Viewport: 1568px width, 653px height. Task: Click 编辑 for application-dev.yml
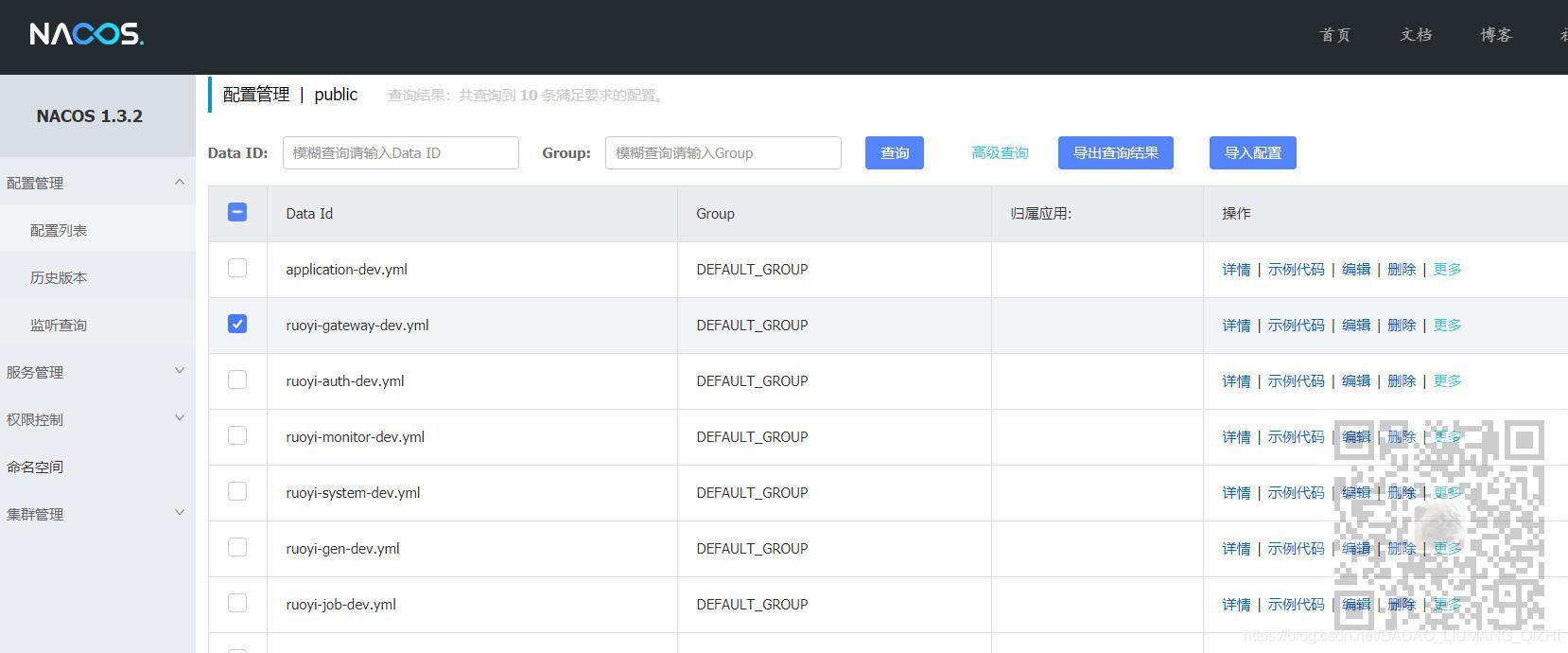coord(1356,269)
